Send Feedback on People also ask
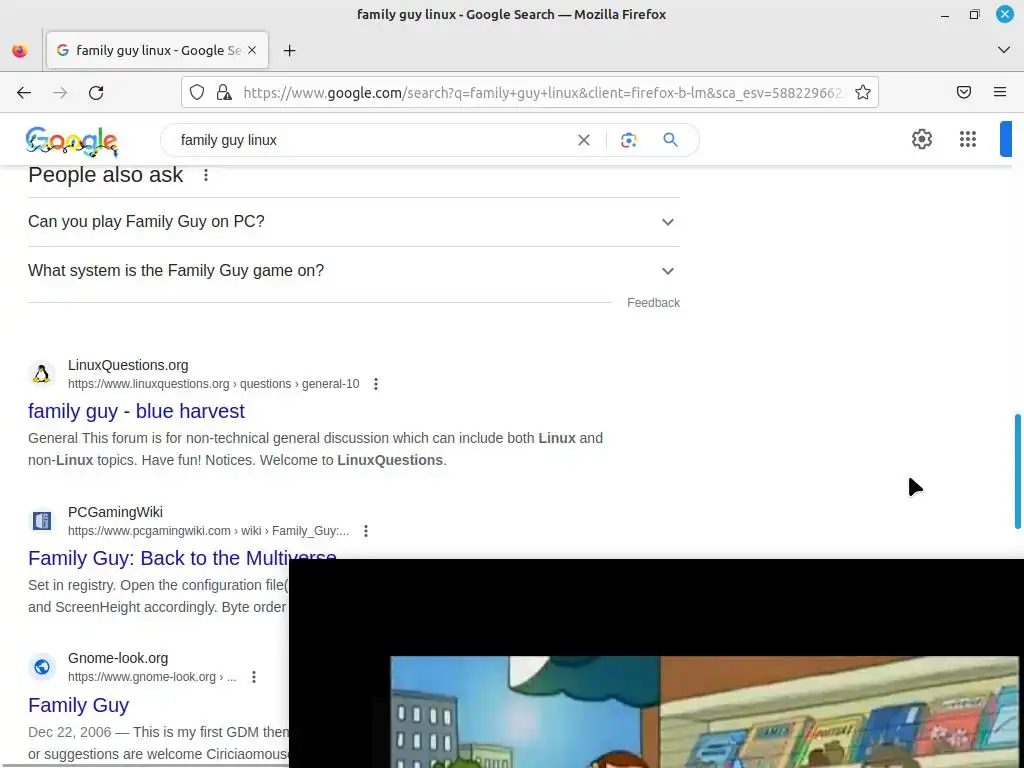The height and width of the screenshot is (768, 1024). point(653,303)
